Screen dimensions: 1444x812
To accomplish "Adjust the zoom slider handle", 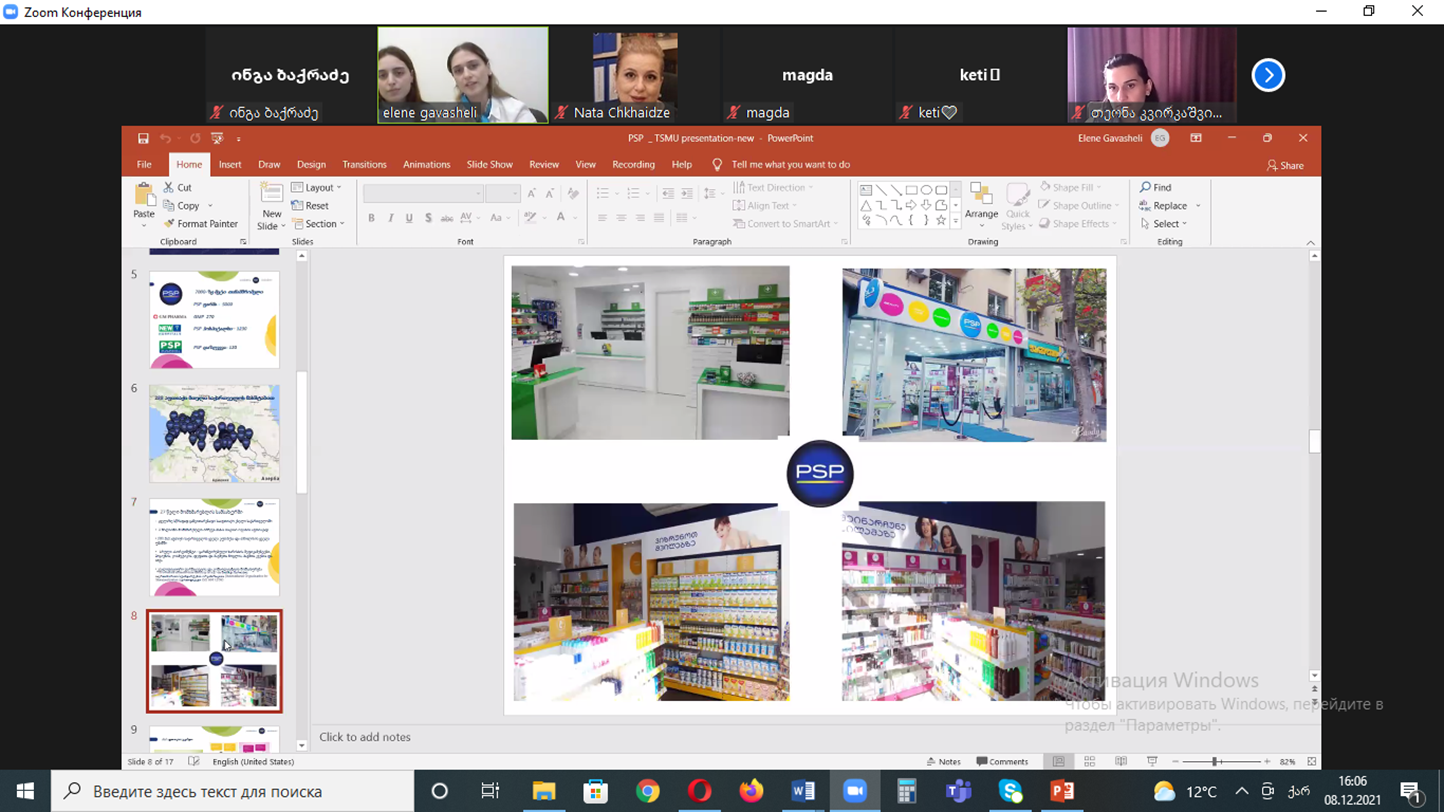I will click(x=1215, y=762).
